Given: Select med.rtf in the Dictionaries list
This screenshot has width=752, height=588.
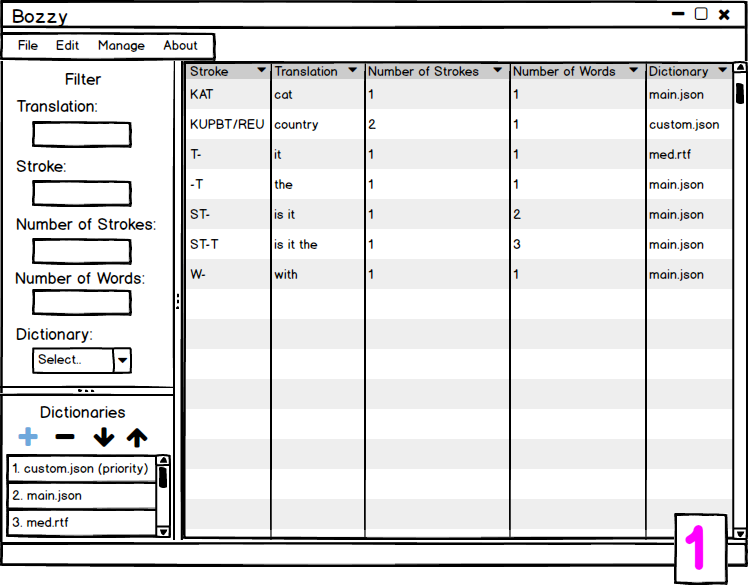Looking at the screenshot, I should (82, 522).
